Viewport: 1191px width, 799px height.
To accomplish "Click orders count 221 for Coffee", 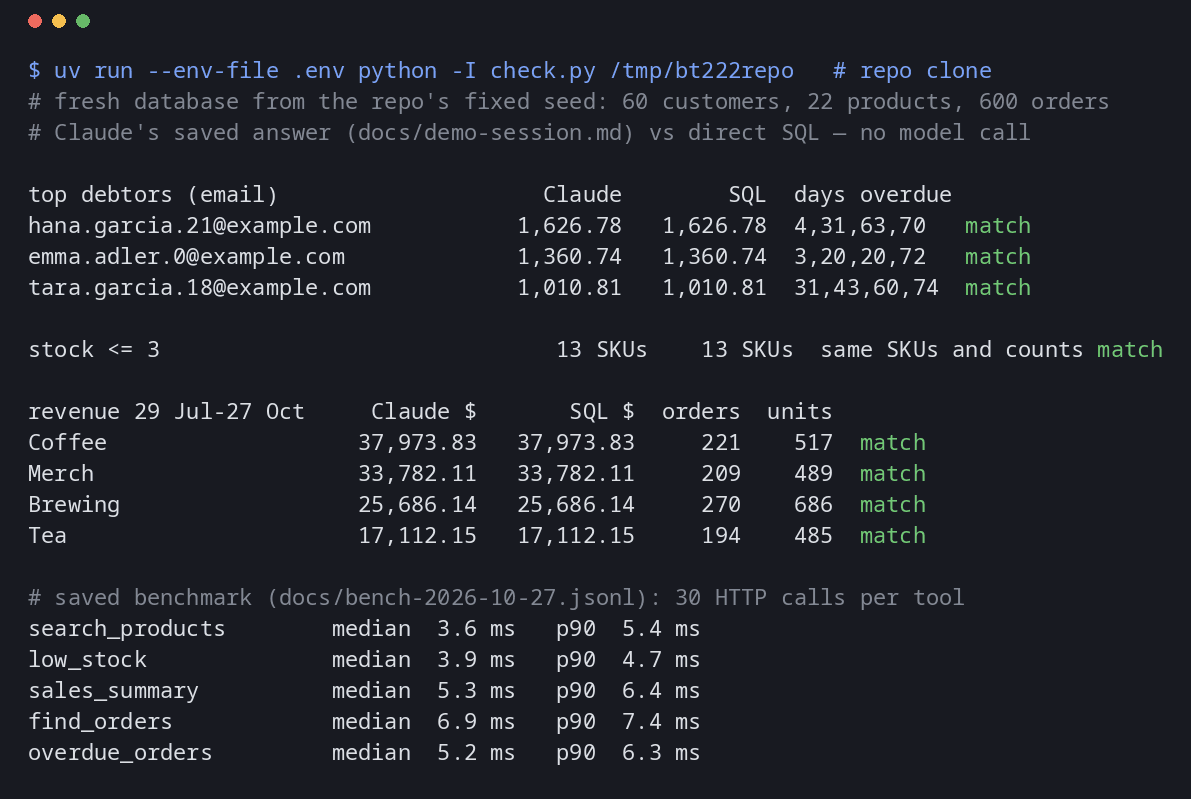I will pos(721,444).
